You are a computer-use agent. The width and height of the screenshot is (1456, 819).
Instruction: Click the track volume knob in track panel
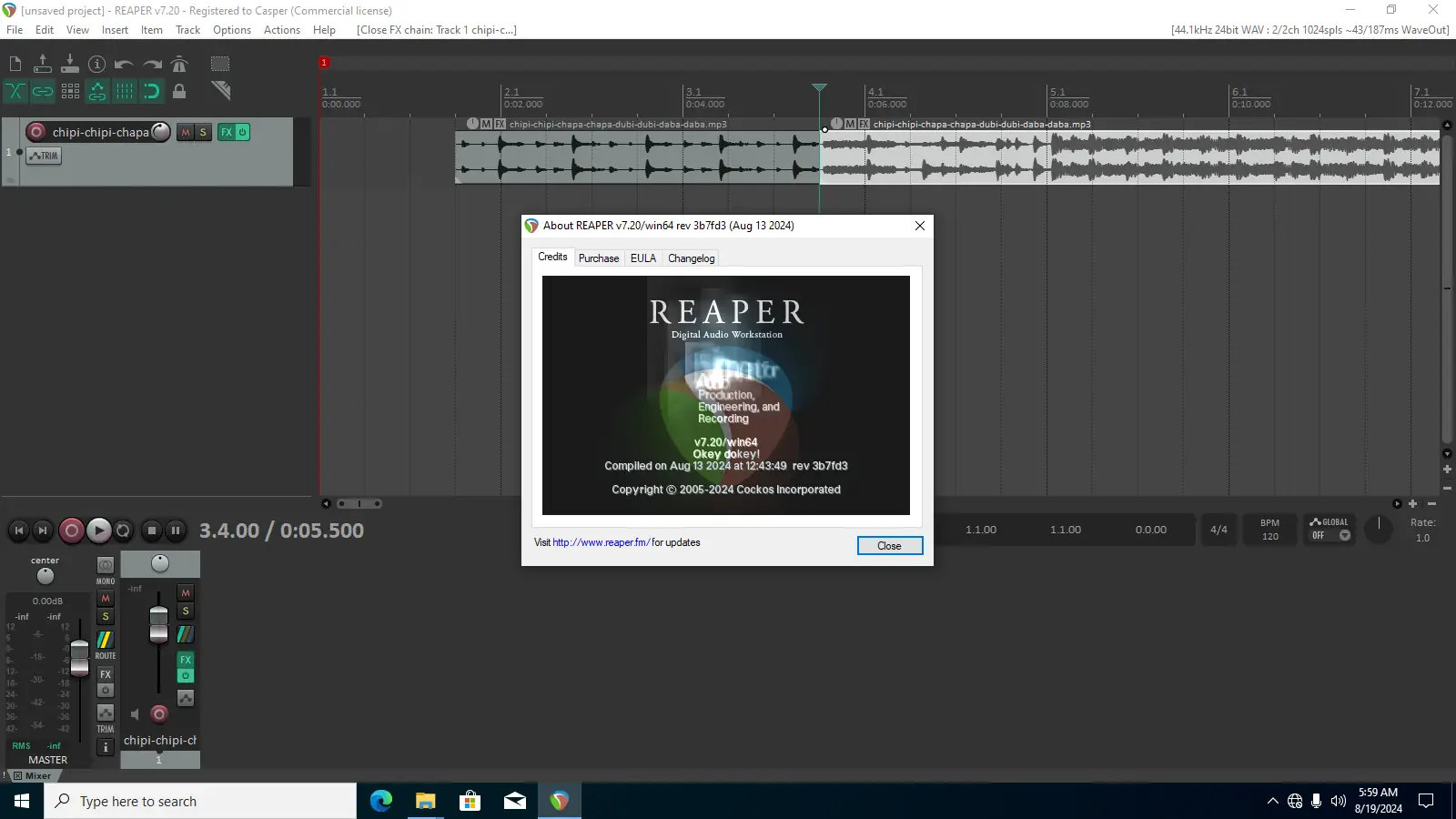click(x=160, y=132)
